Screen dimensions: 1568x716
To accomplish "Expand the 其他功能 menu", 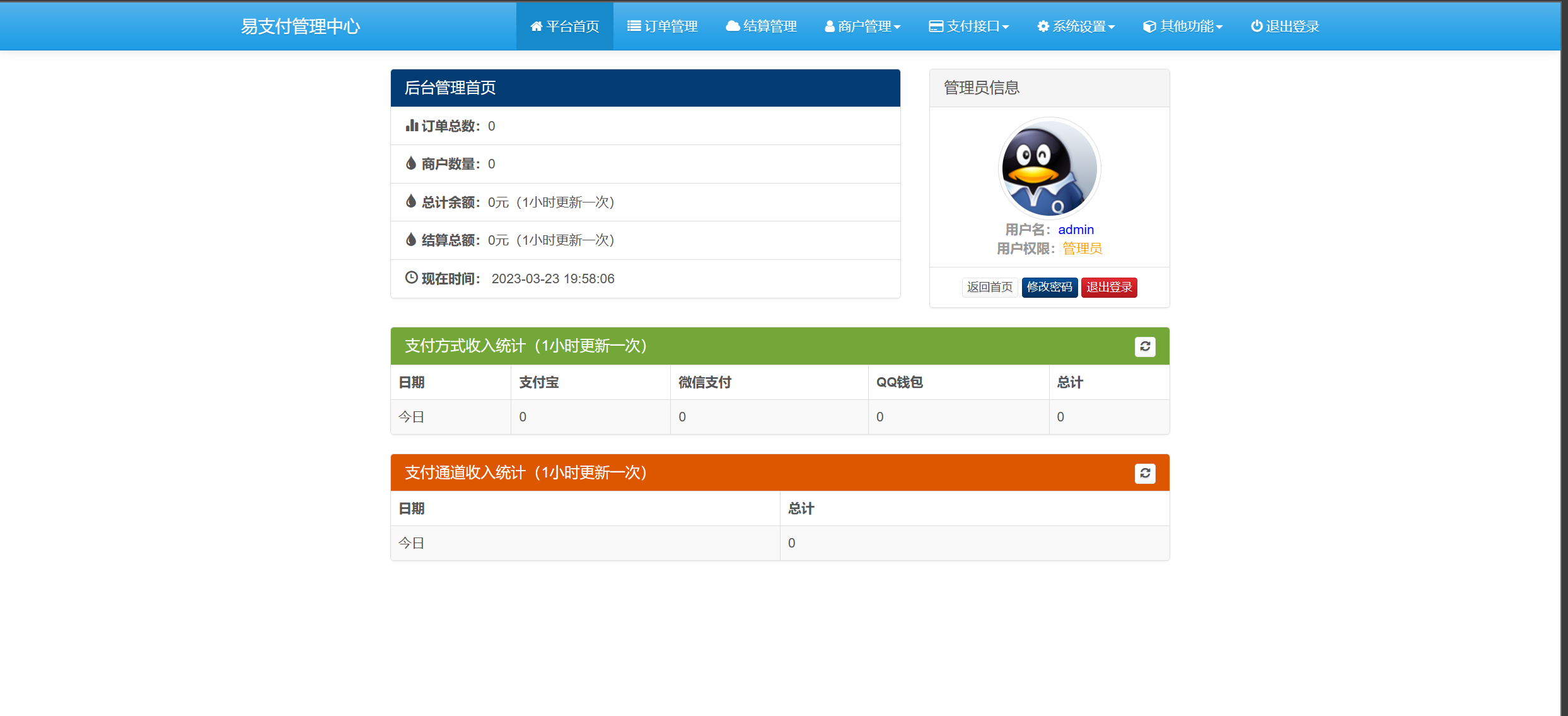I will [1183, 26].
